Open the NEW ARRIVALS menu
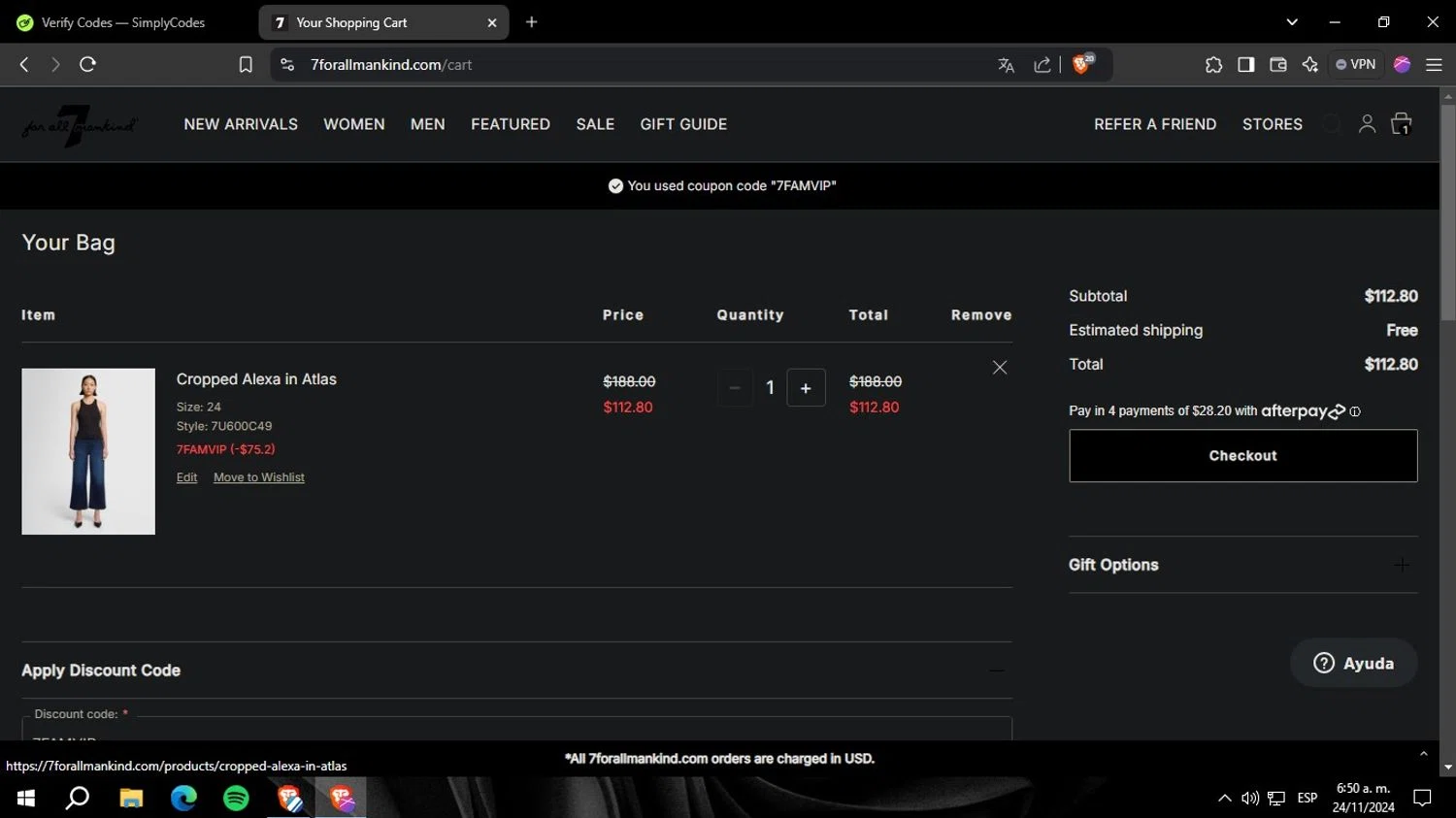 tap(241, 124)
